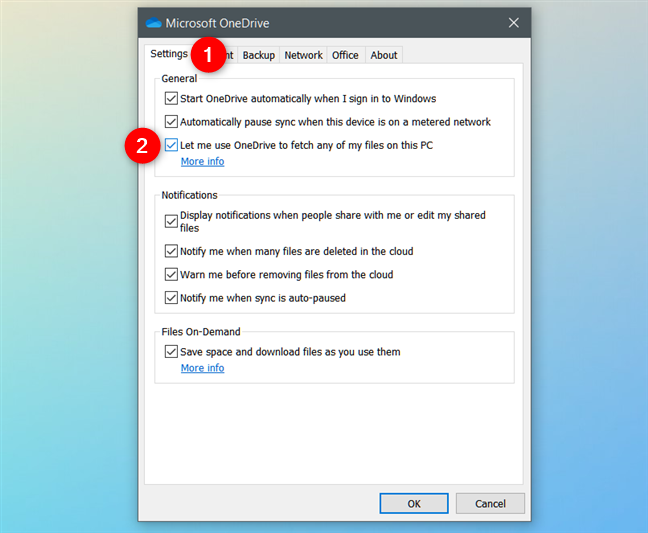Confirm settings with the OK button

414,503
